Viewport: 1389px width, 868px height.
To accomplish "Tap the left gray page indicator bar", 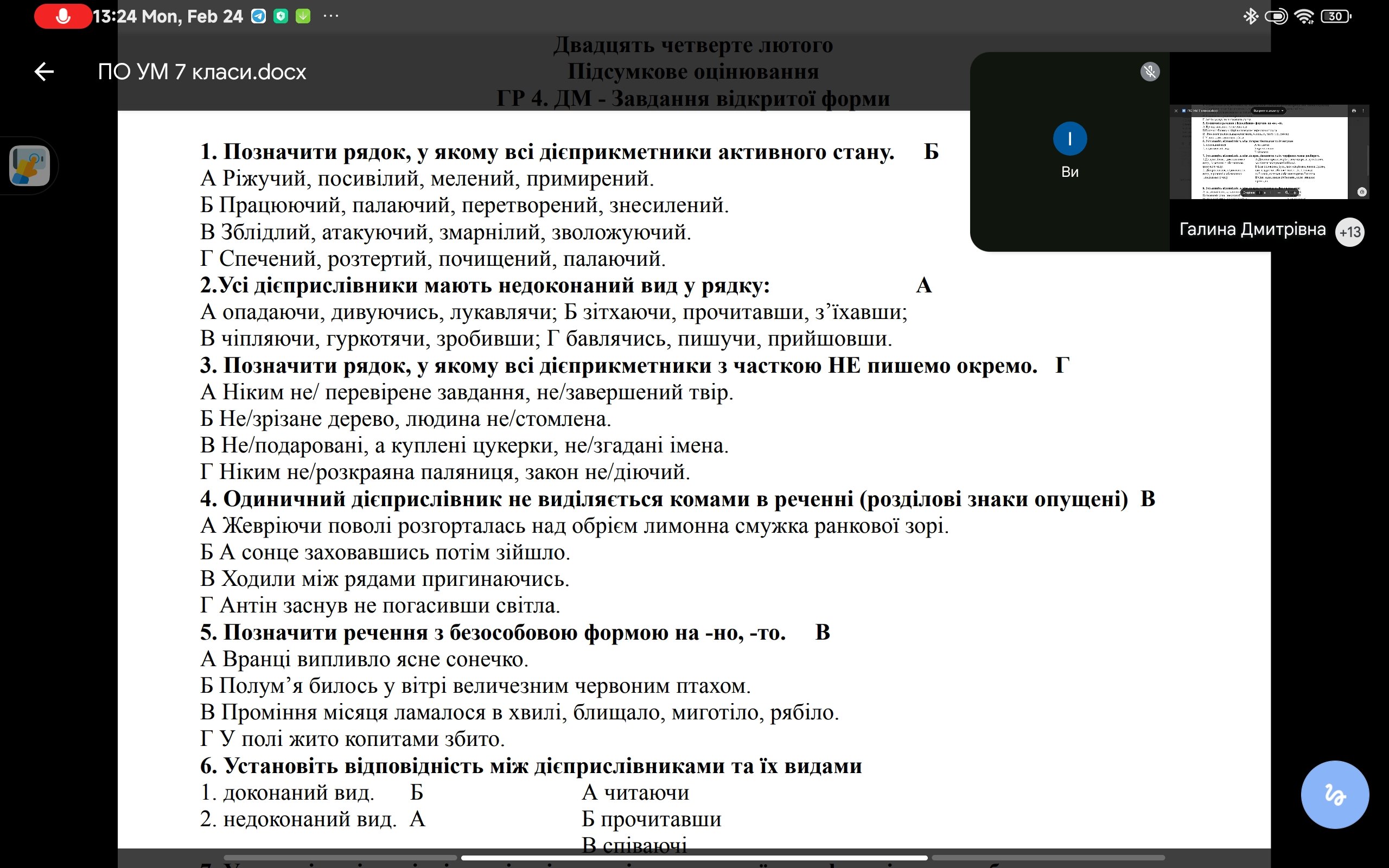I will pyautogui.click(x=340, y=858).
